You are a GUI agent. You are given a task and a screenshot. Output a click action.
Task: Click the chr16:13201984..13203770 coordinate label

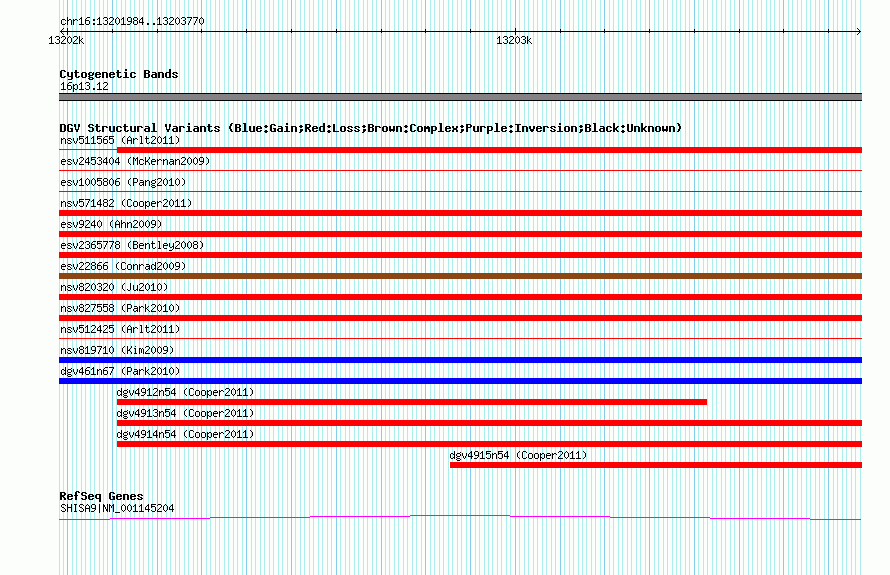point(132,21)
